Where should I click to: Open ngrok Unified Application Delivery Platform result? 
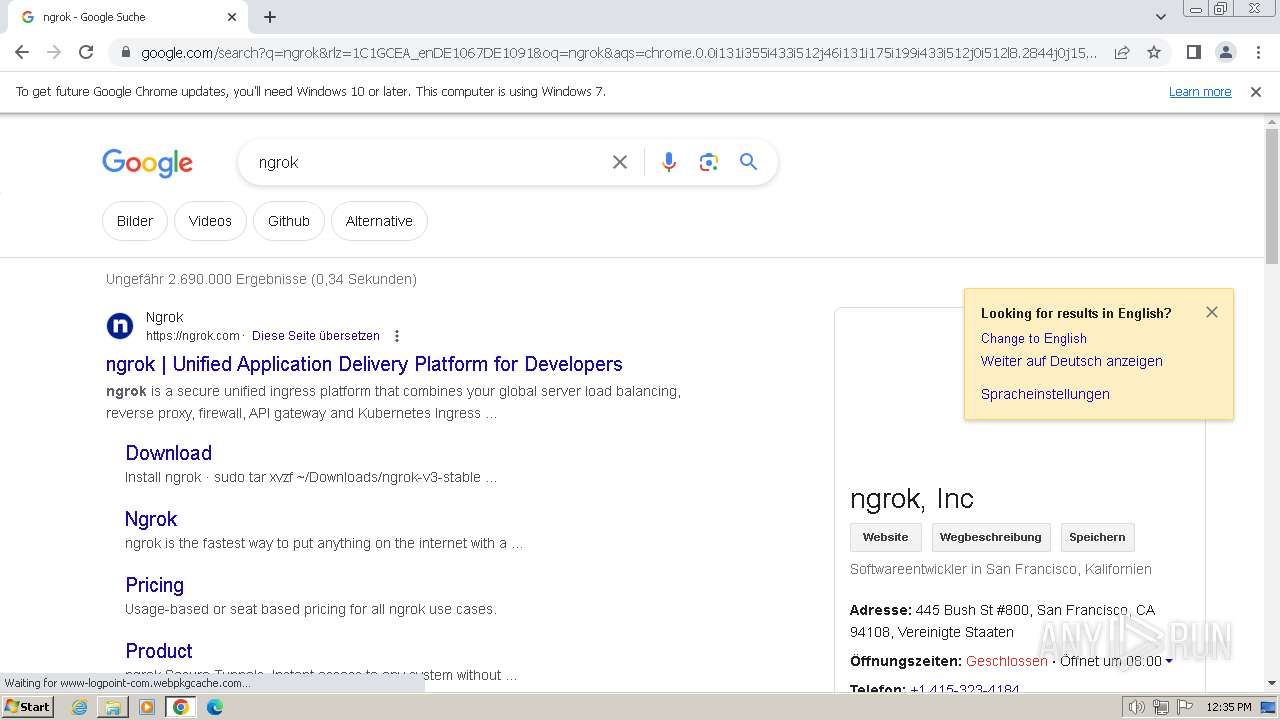tap(364, 364)
